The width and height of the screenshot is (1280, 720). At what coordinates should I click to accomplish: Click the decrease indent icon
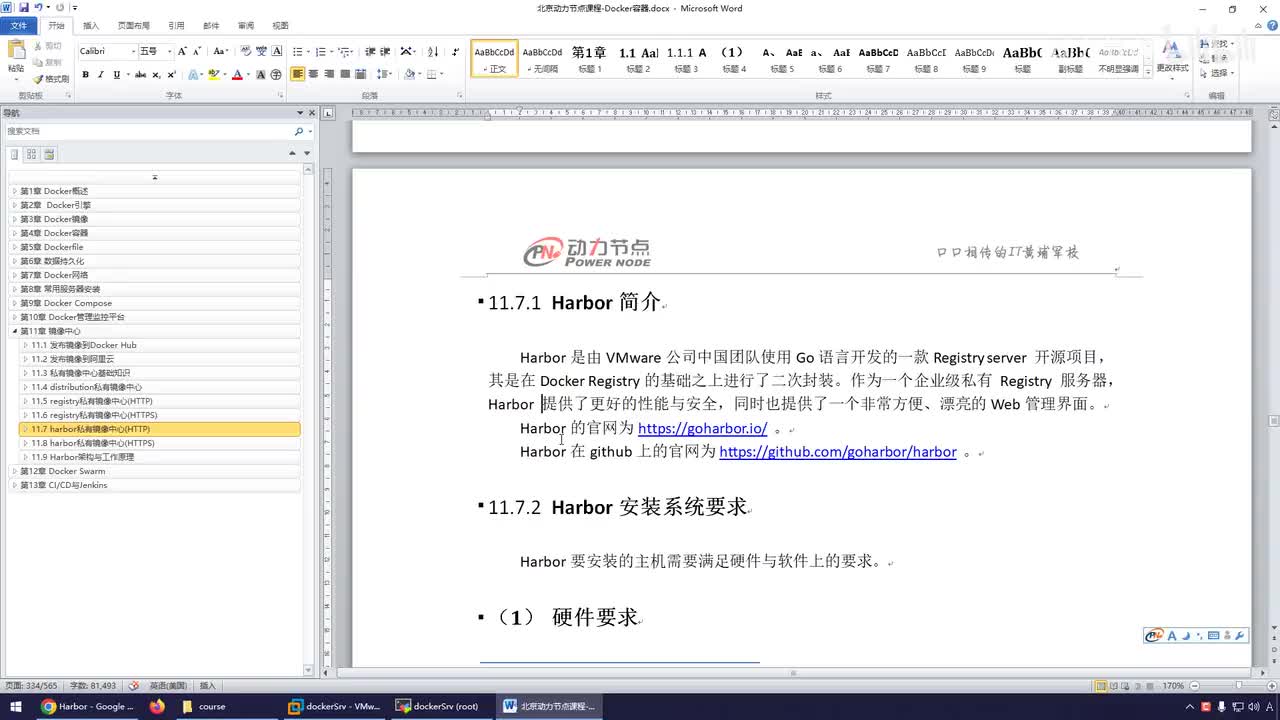point(370,51)
